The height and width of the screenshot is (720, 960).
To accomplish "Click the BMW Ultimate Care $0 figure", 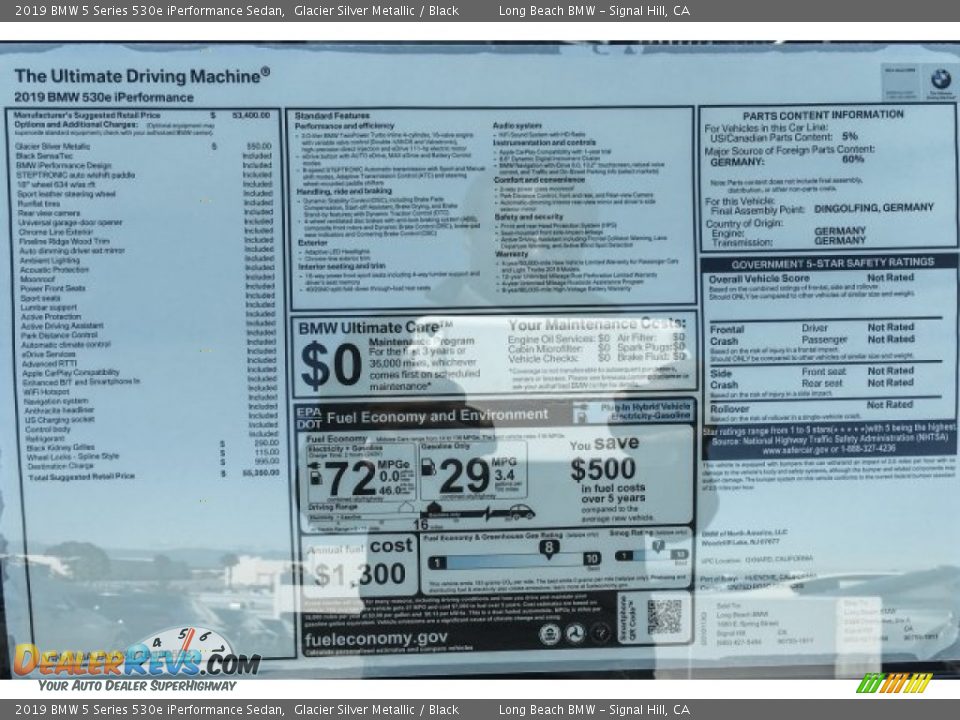I will [330, 366].
